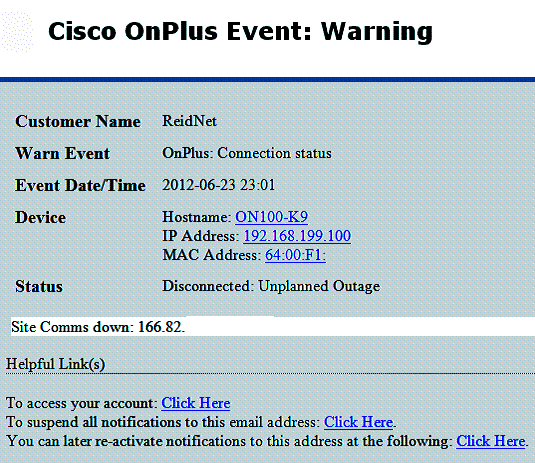Click the Cisco OnPlus Event: Warning heading
The image size is (535, 463).
tap(241, 32)
